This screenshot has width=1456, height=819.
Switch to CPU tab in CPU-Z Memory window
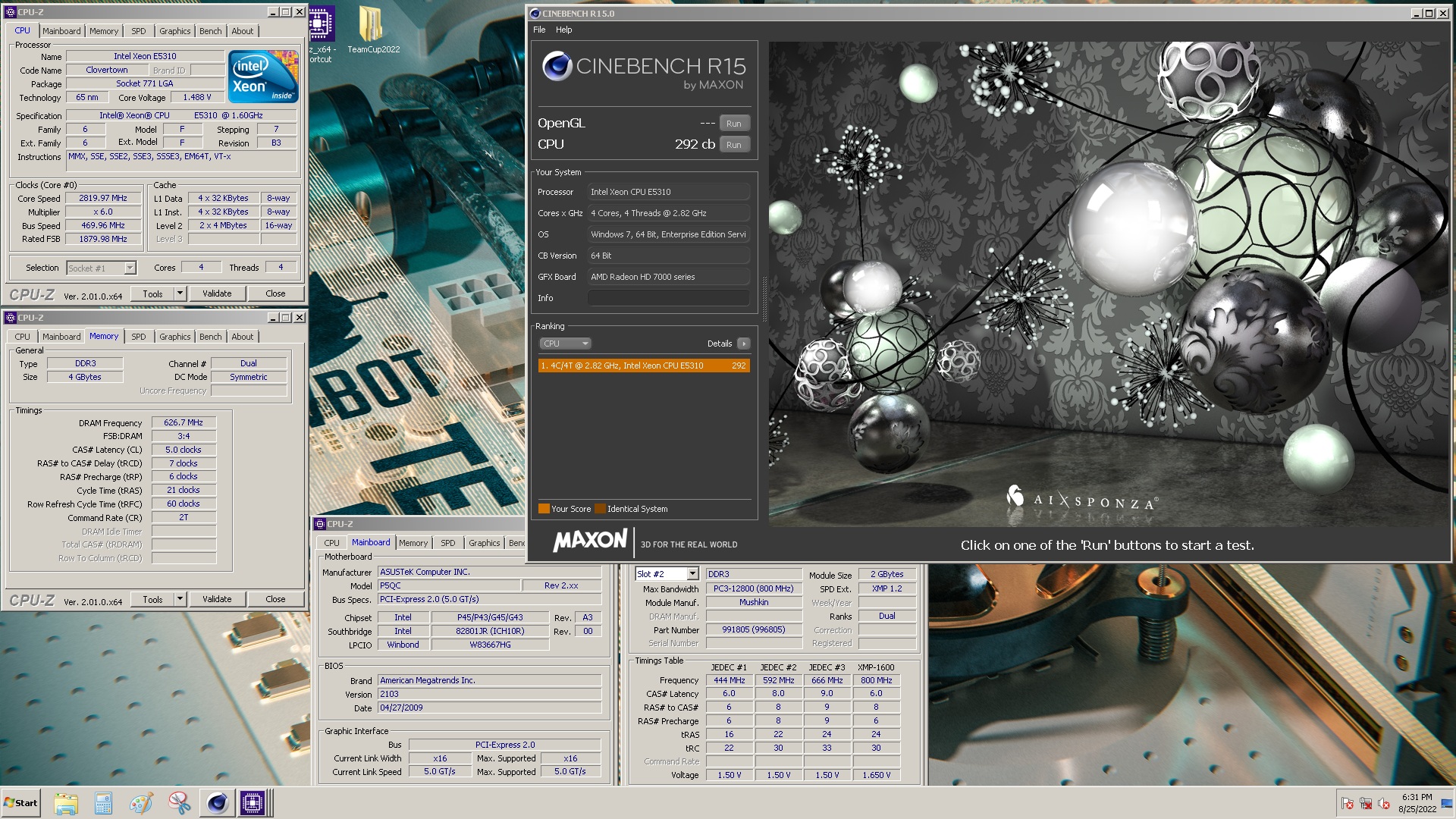pyautogui.click(x=23, y=337)
